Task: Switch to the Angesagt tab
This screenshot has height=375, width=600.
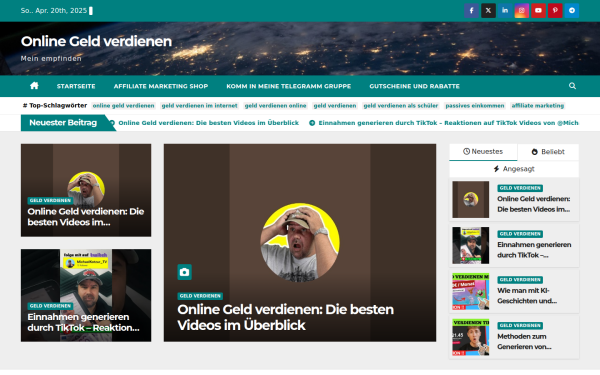Action: 514,169
